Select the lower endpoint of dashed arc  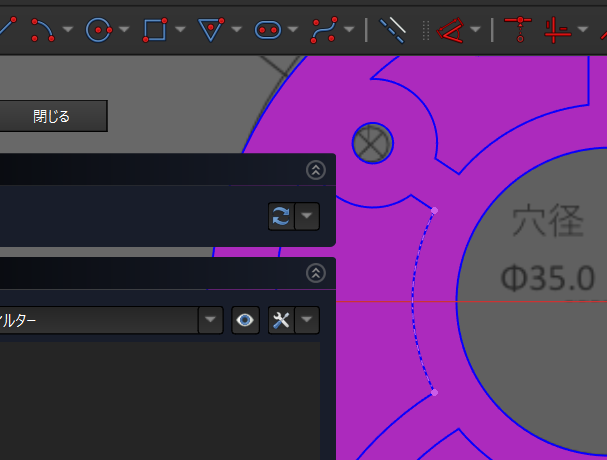434,393
